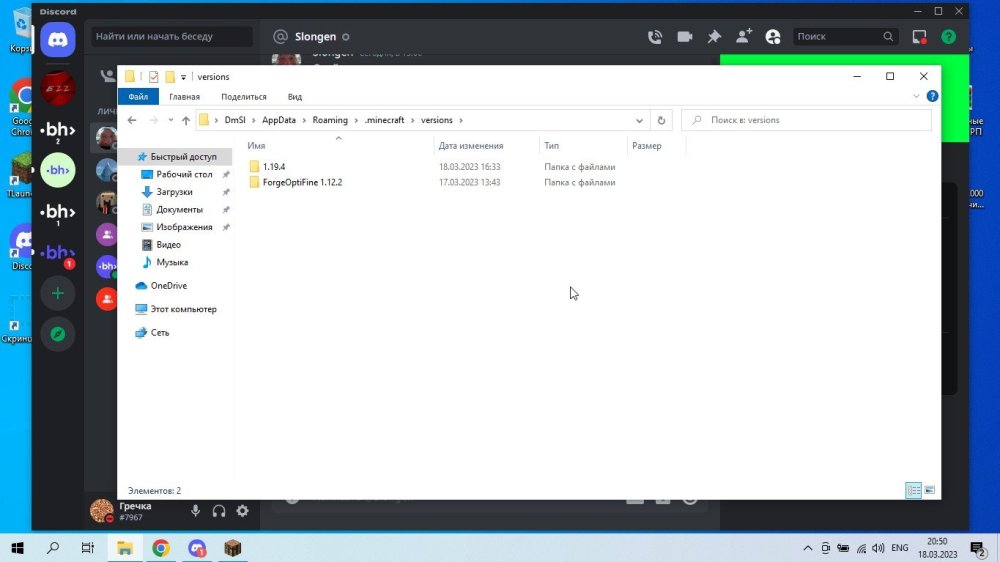This screenshot has width=1000, height=562.
Task: Switch to large icons view
Action: pos(929,490)
